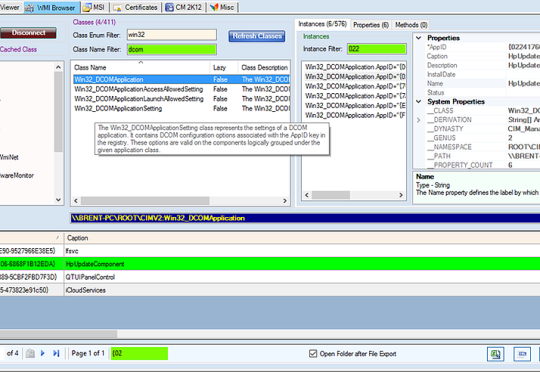Click the __GENUS system property row

pos(482,138)
